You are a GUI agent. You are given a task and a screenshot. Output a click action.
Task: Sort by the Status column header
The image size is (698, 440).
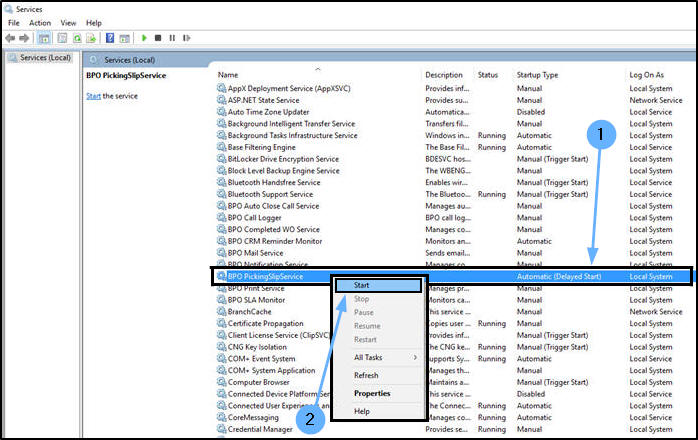tap(488, 75)
